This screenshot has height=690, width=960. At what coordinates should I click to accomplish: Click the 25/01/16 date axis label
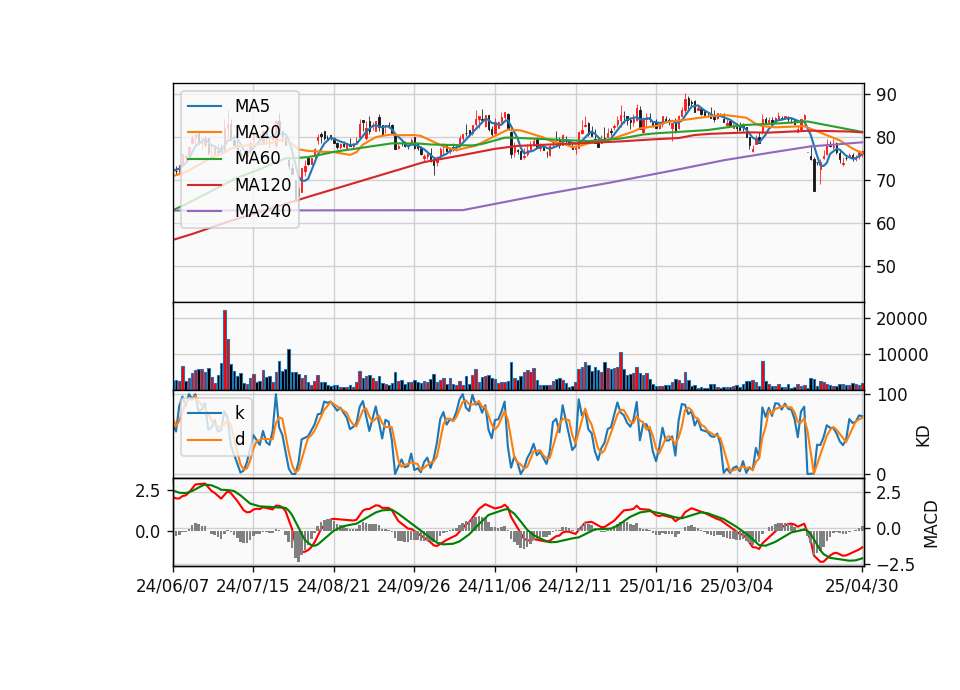656,587
